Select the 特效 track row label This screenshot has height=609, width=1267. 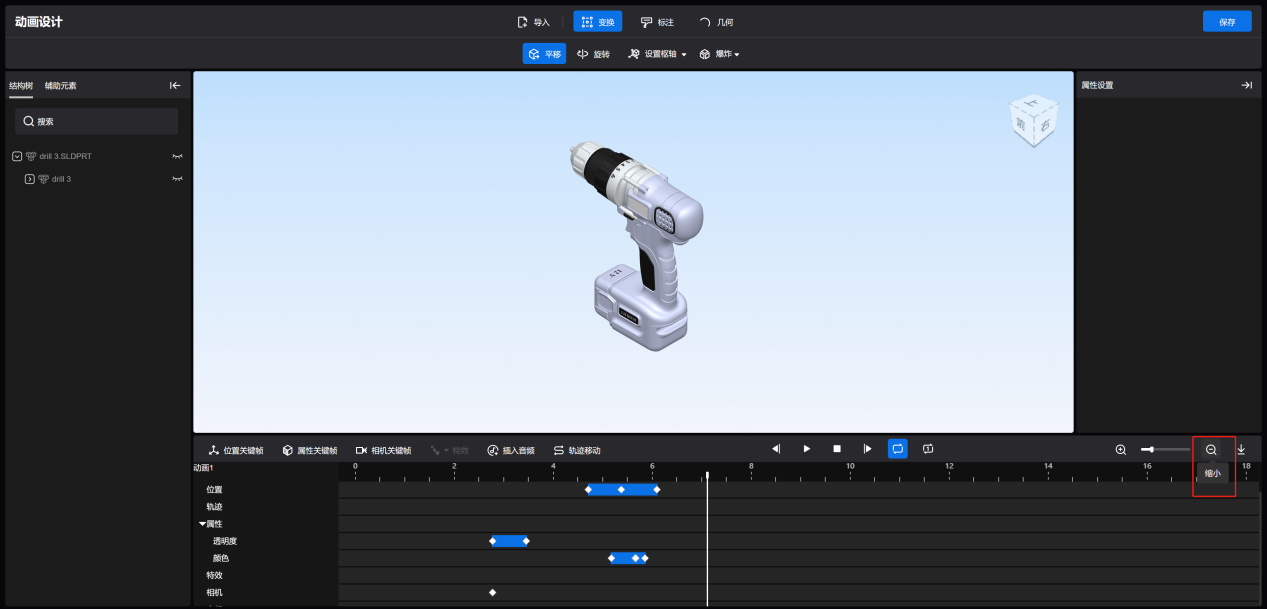(x=214, y=575)
